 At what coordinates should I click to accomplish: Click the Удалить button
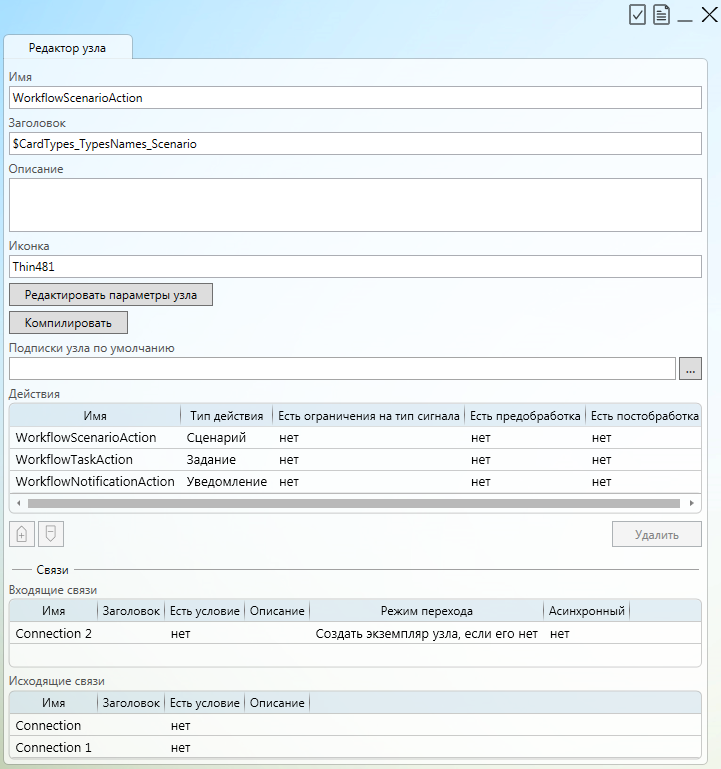656,534
